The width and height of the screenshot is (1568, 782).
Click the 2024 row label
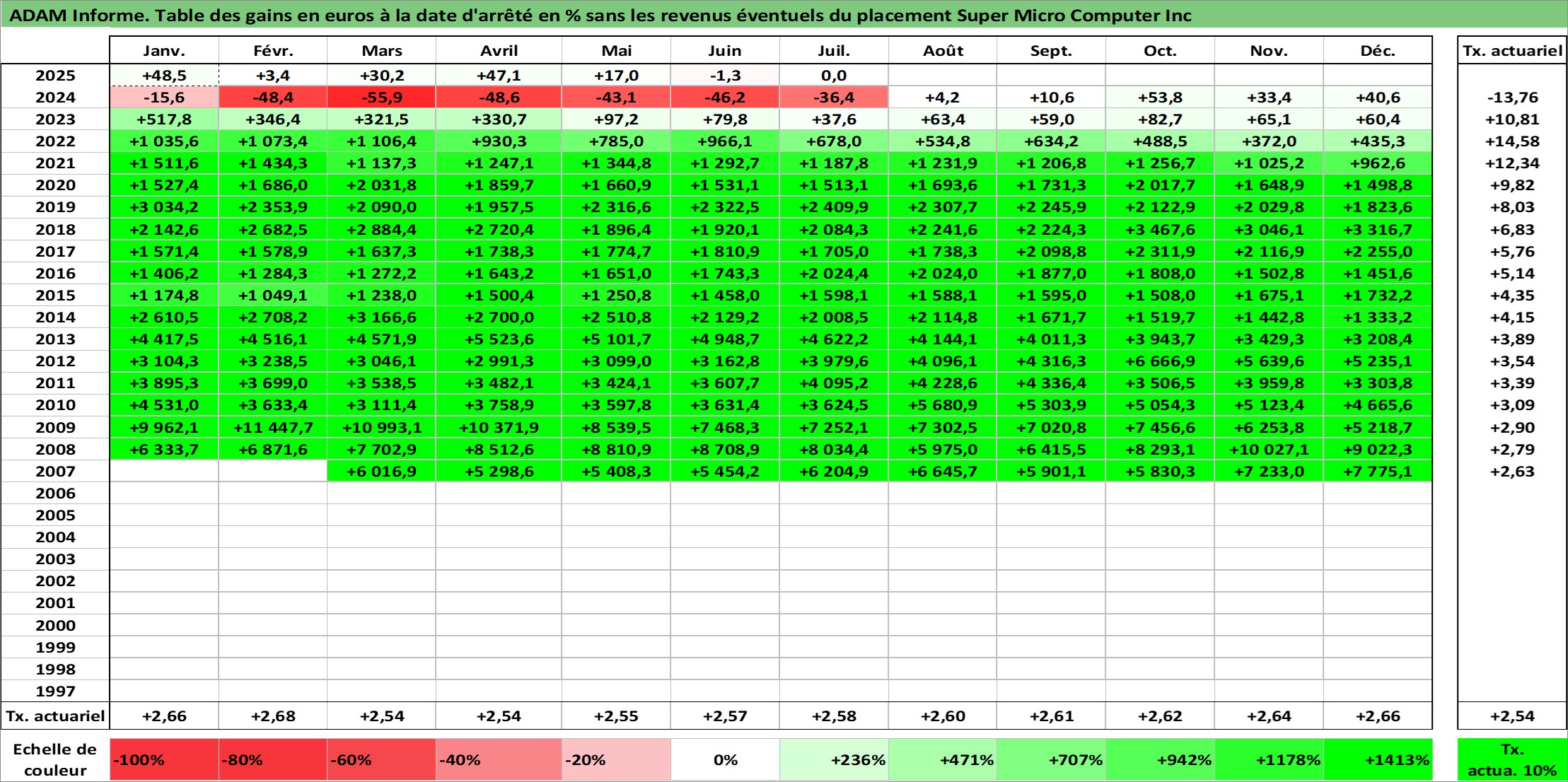[x=55, y=98]
